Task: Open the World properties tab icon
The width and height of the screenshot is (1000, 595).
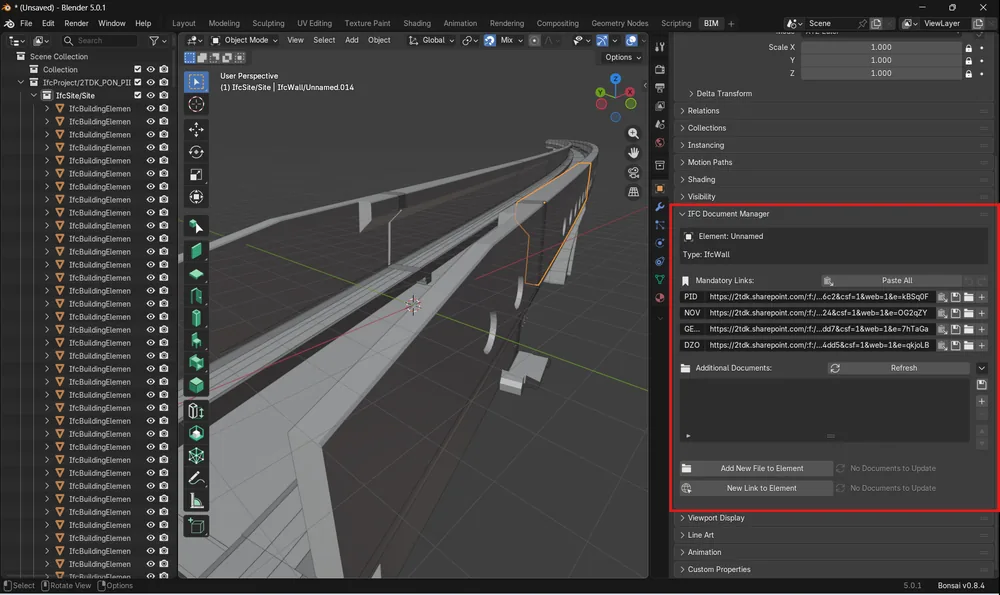Action: 660,143
